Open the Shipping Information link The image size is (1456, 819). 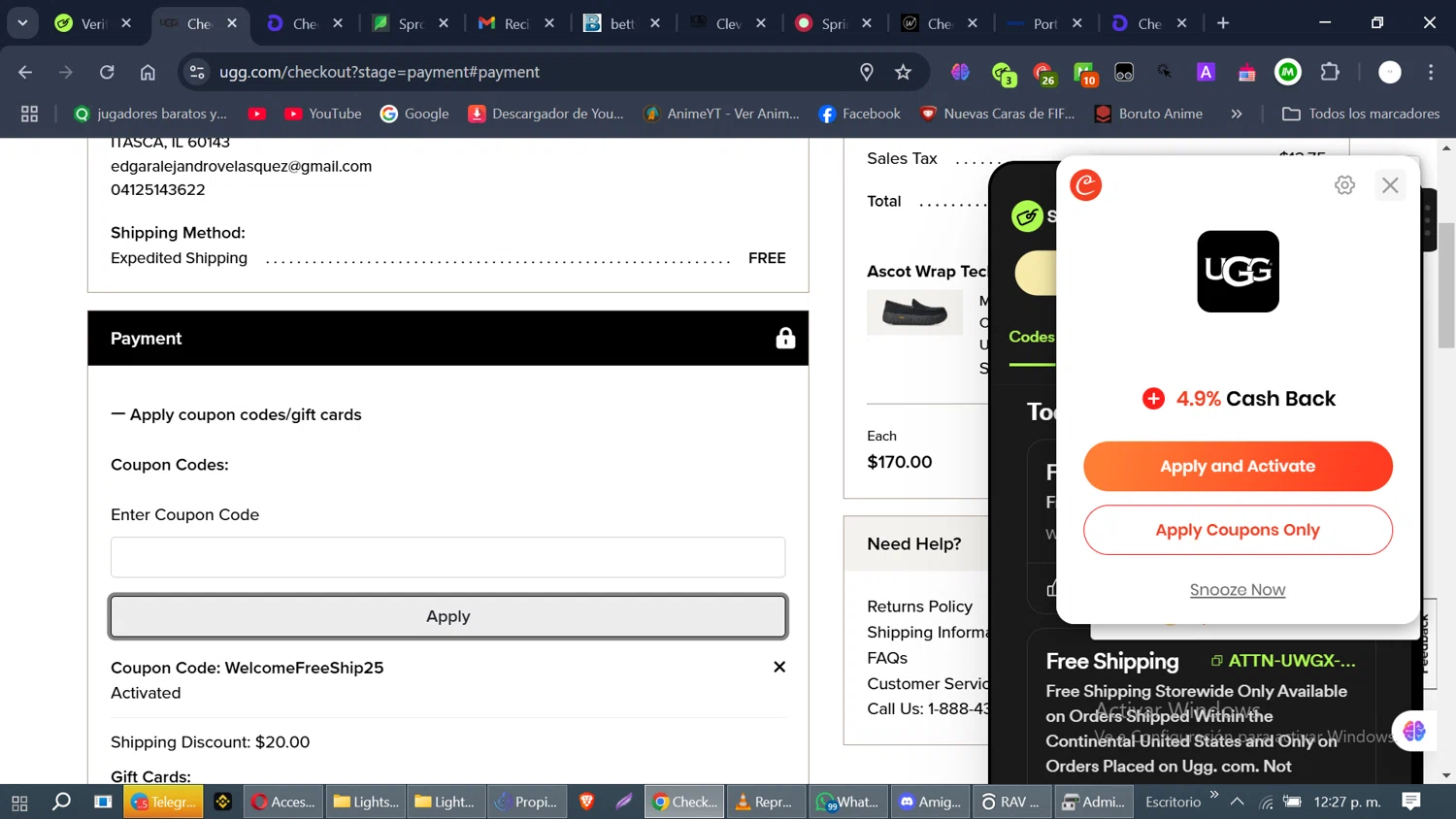pos(928,633)
